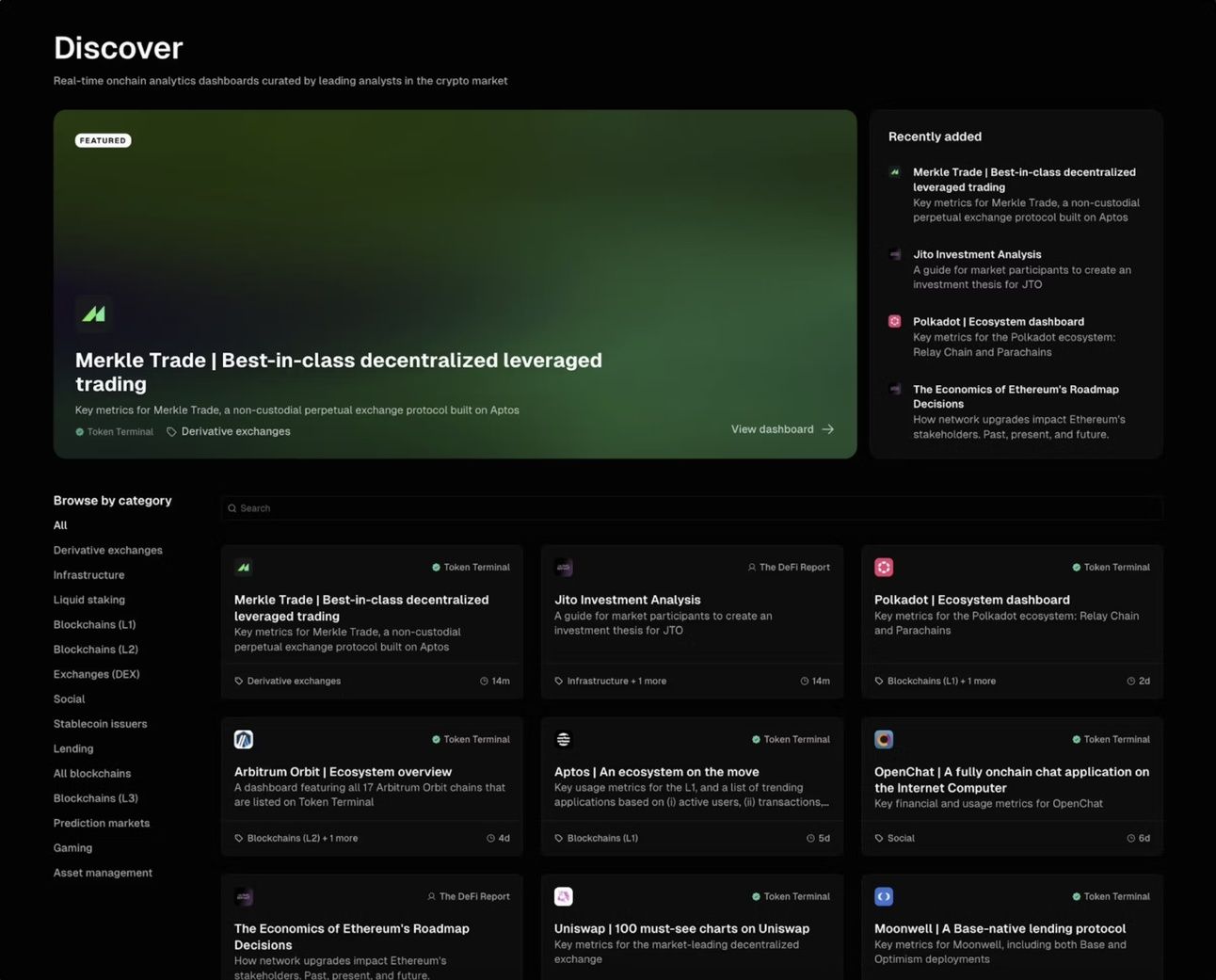The image size is (1216, 980).
Task: Click the Economics of Ethereum card icon
Action: coord(244,897)
